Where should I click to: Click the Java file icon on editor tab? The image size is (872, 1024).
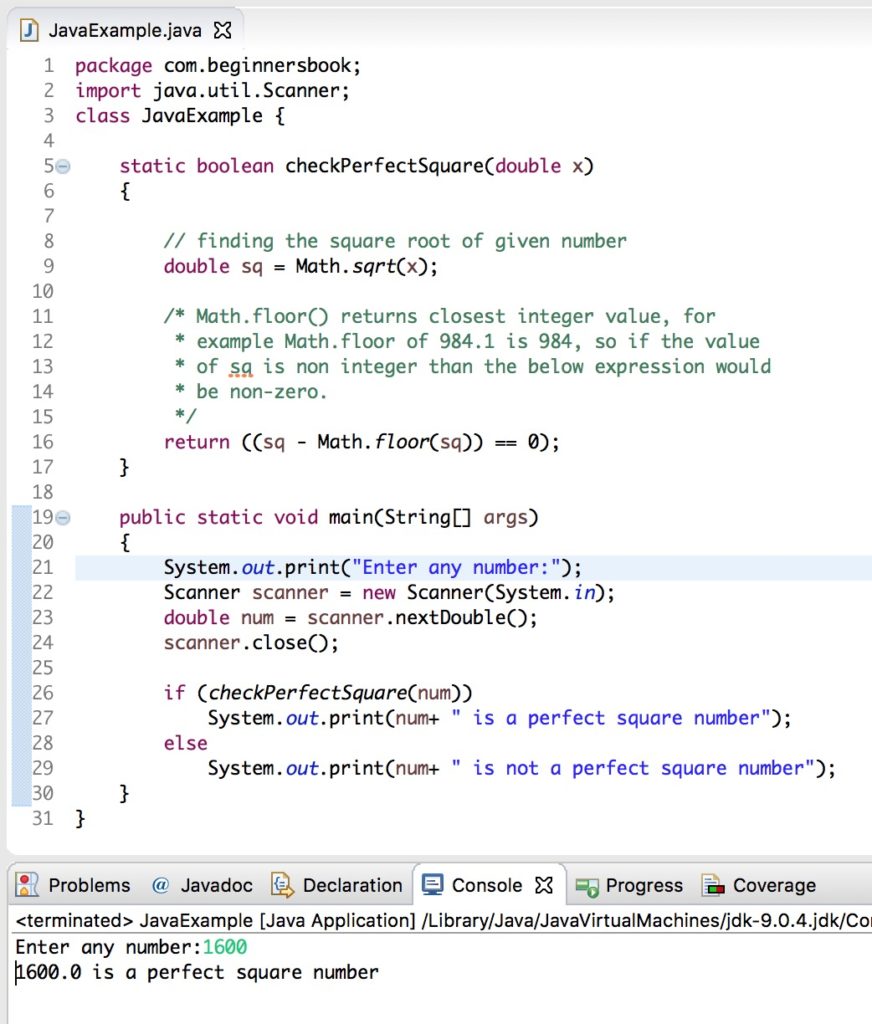[x=29, y=30]
